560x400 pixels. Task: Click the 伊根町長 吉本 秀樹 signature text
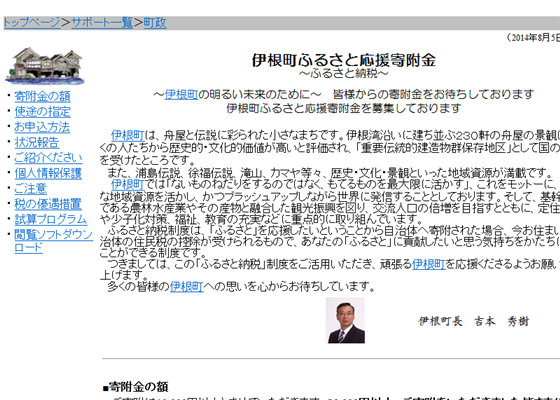pyautogui.click(x=474, y=321)
